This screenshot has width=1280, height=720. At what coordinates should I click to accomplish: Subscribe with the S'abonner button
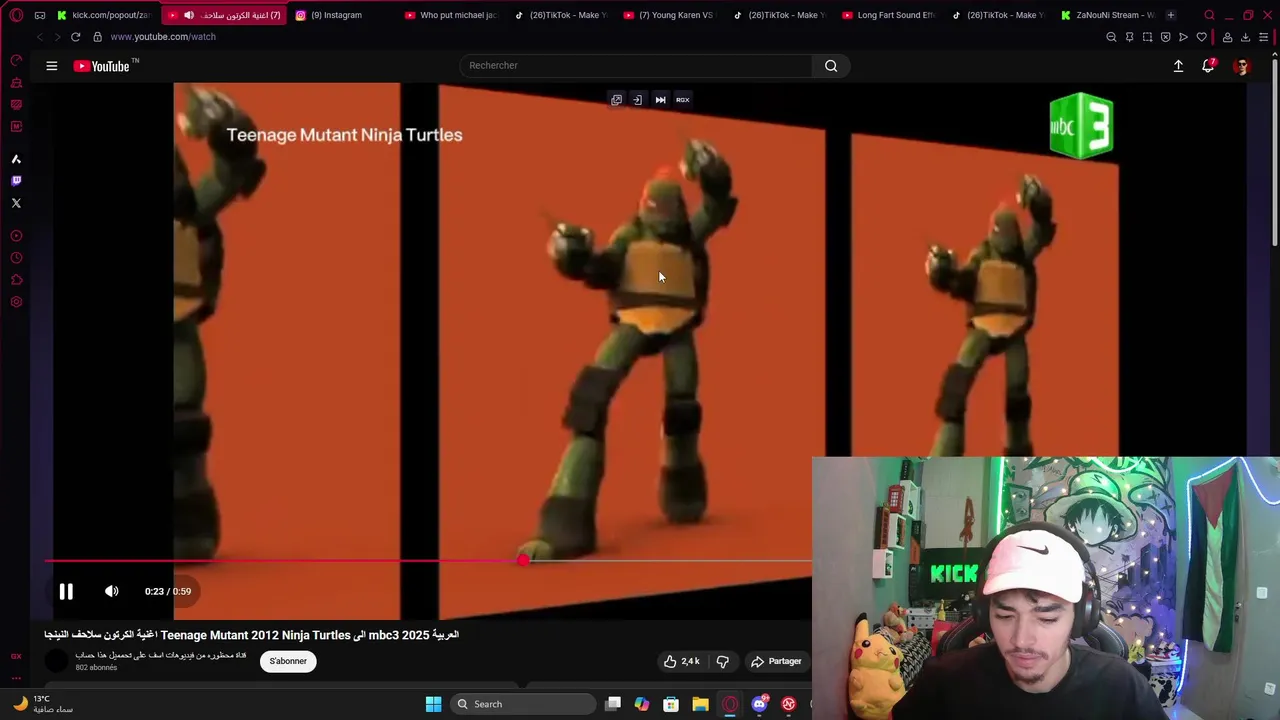pos(288,661)
